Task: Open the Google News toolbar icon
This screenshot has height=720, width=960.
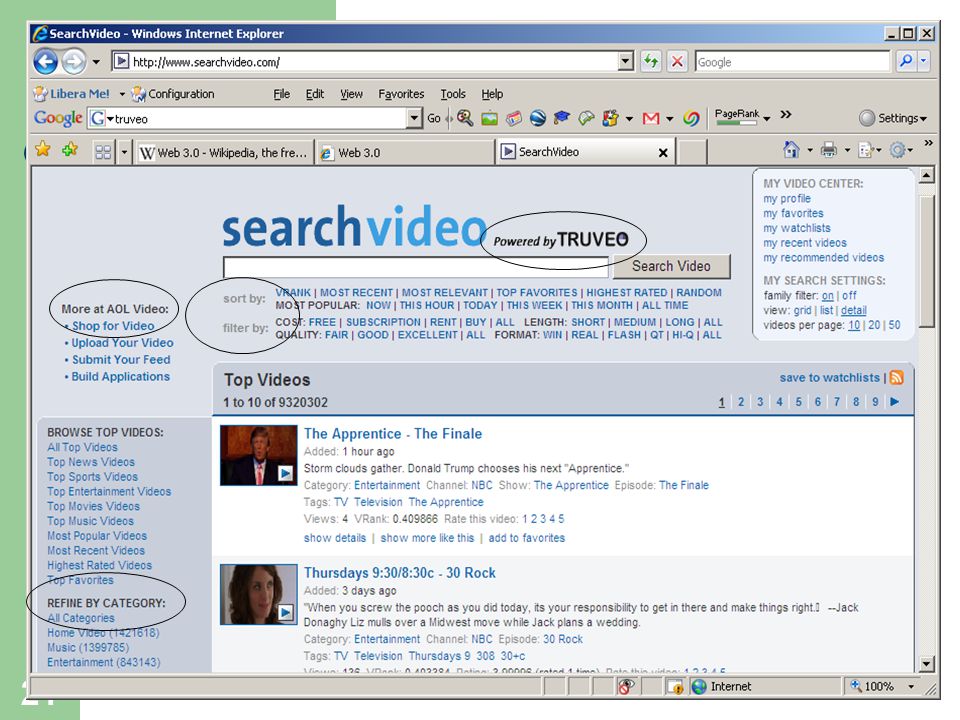Action: click(x=514, y=118)
